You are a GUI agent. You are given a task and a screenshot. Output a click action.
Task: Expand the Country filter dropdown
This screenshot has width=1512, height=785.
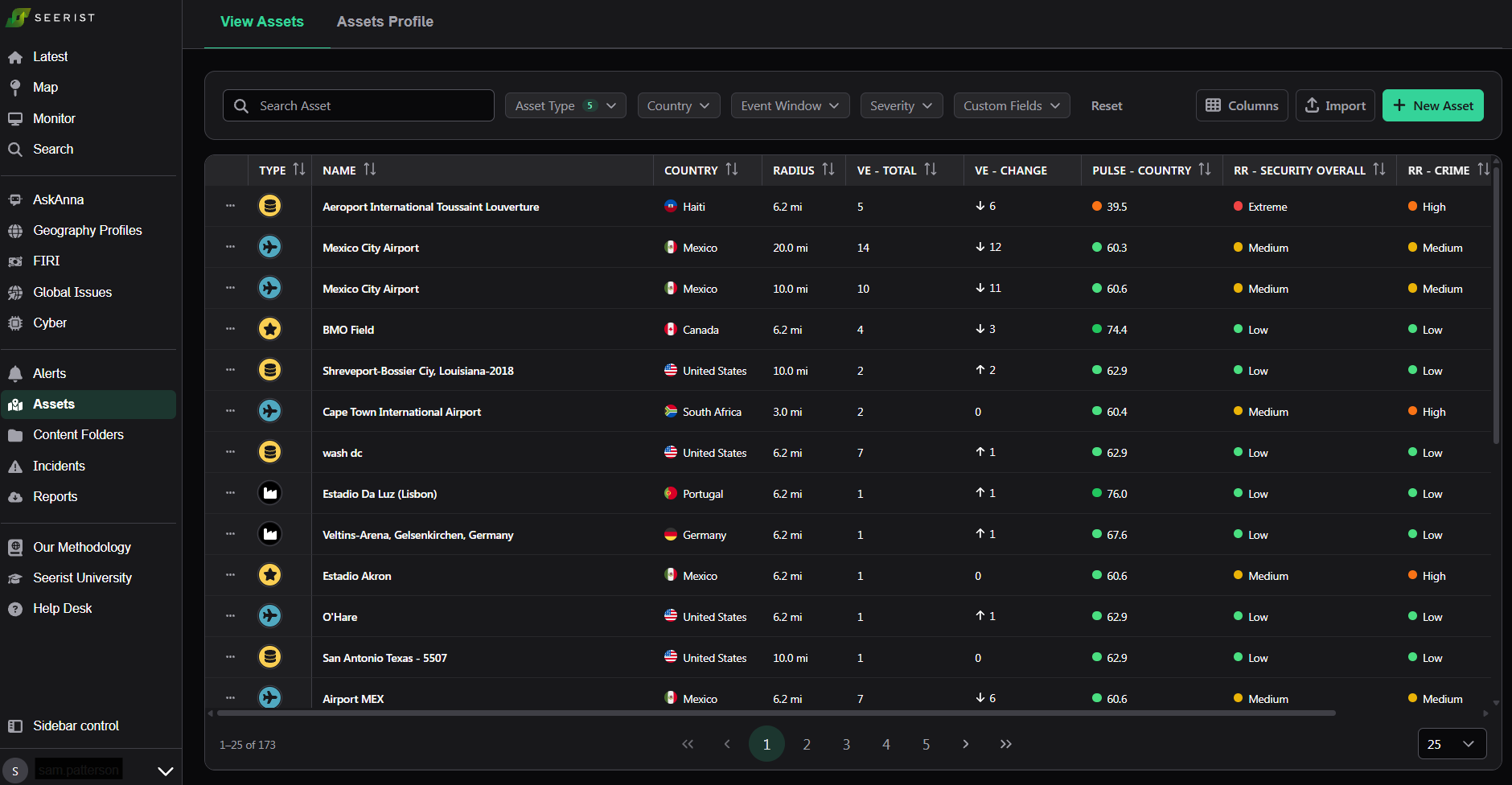coord(679,105)
